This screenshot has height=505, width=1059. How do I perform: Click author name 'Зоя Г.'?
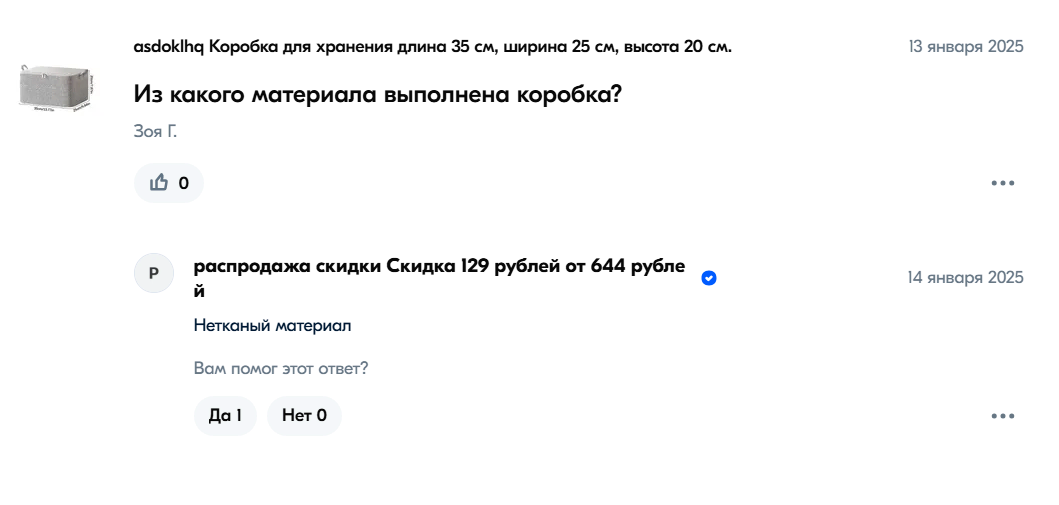155,131
